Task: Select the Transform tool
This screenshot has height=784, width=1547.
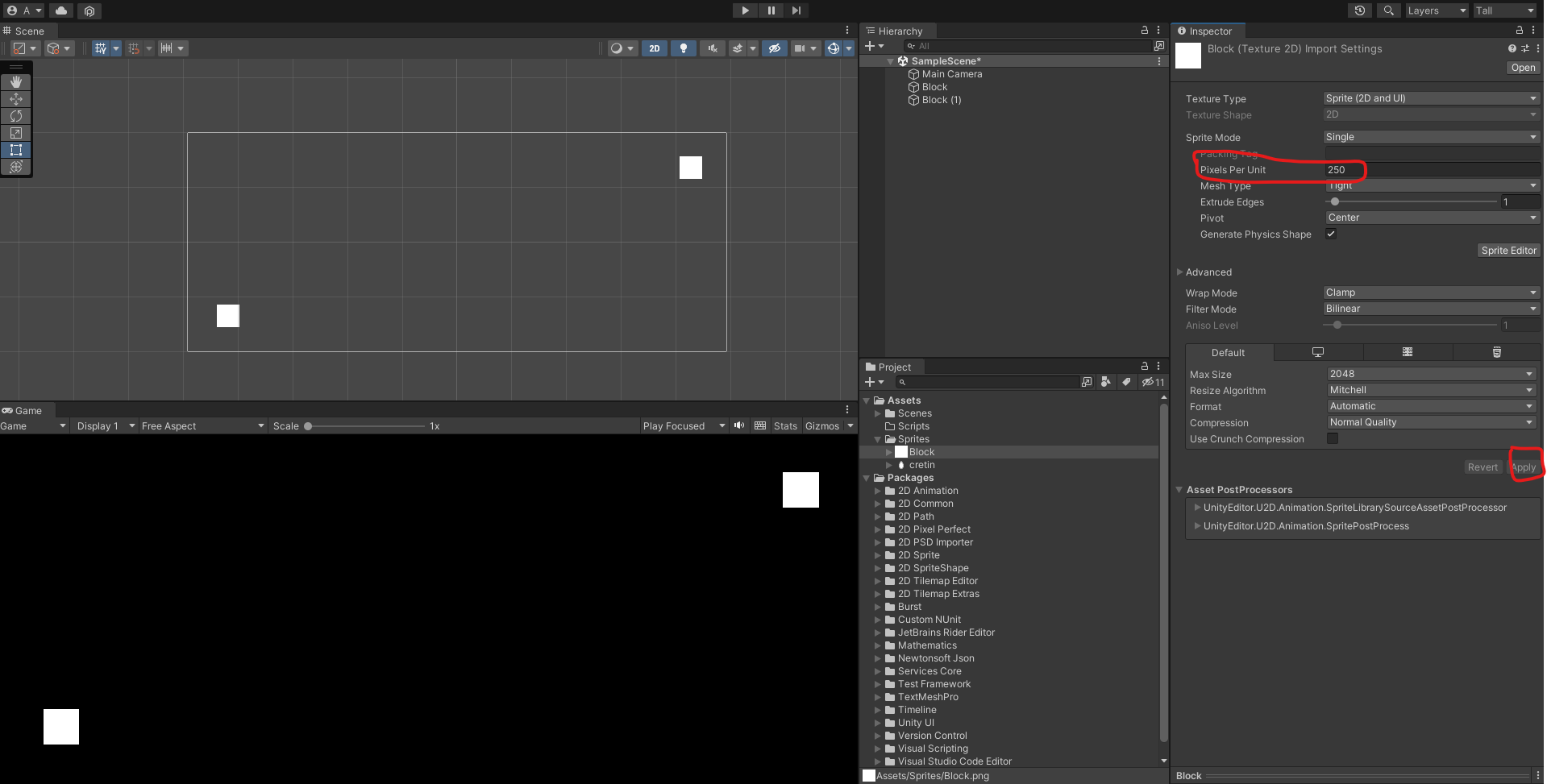Action: click(16, 167)
